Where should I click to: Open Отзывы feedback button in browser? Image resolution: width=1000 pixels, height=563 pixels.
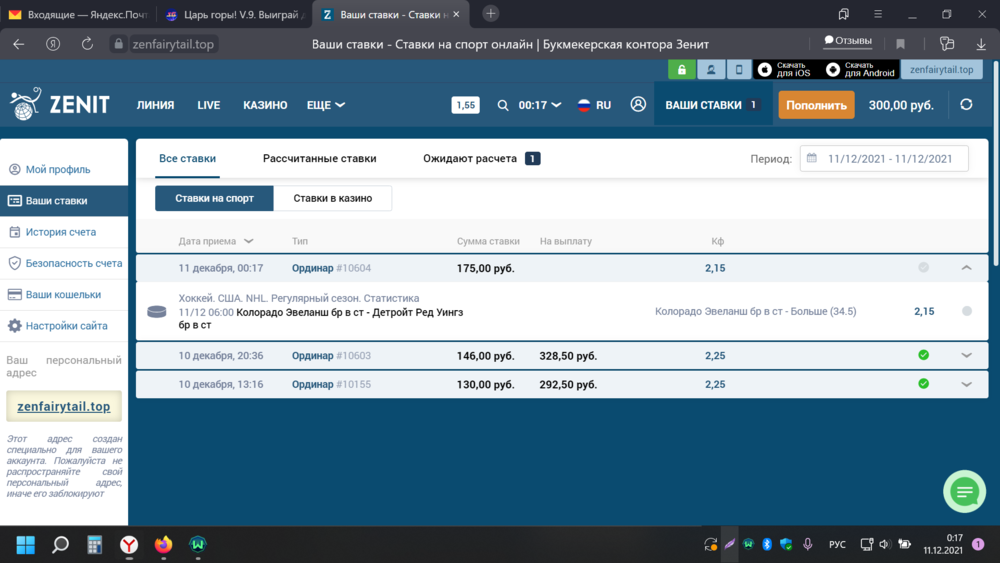(x=848, y=41)
